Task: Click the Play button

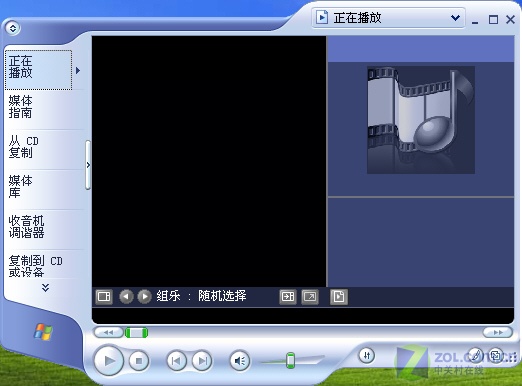Action: (109, 360)
